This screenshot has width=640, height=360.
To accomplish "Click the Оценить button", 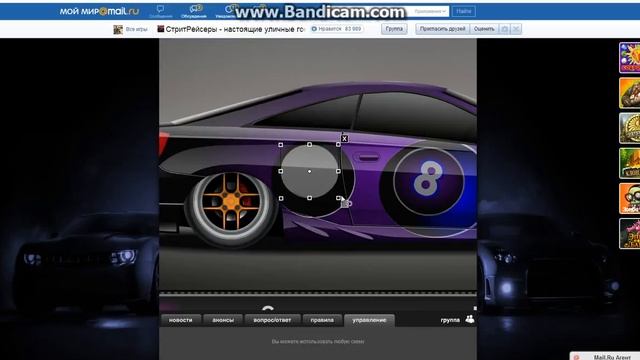I will point(484,29).
